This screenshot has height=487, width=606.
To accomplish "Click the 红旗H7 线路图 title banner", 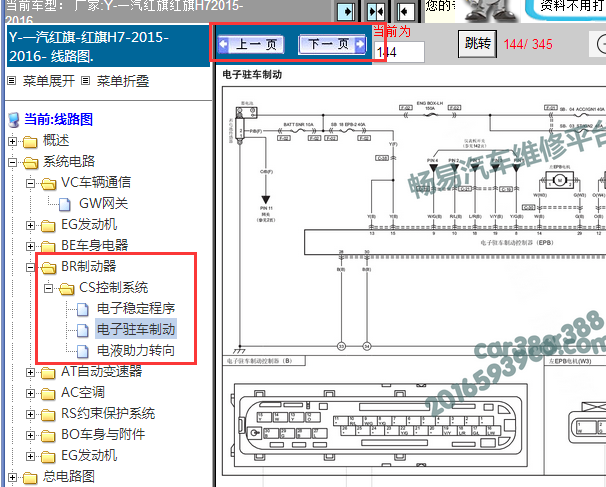I will (108, 46).
